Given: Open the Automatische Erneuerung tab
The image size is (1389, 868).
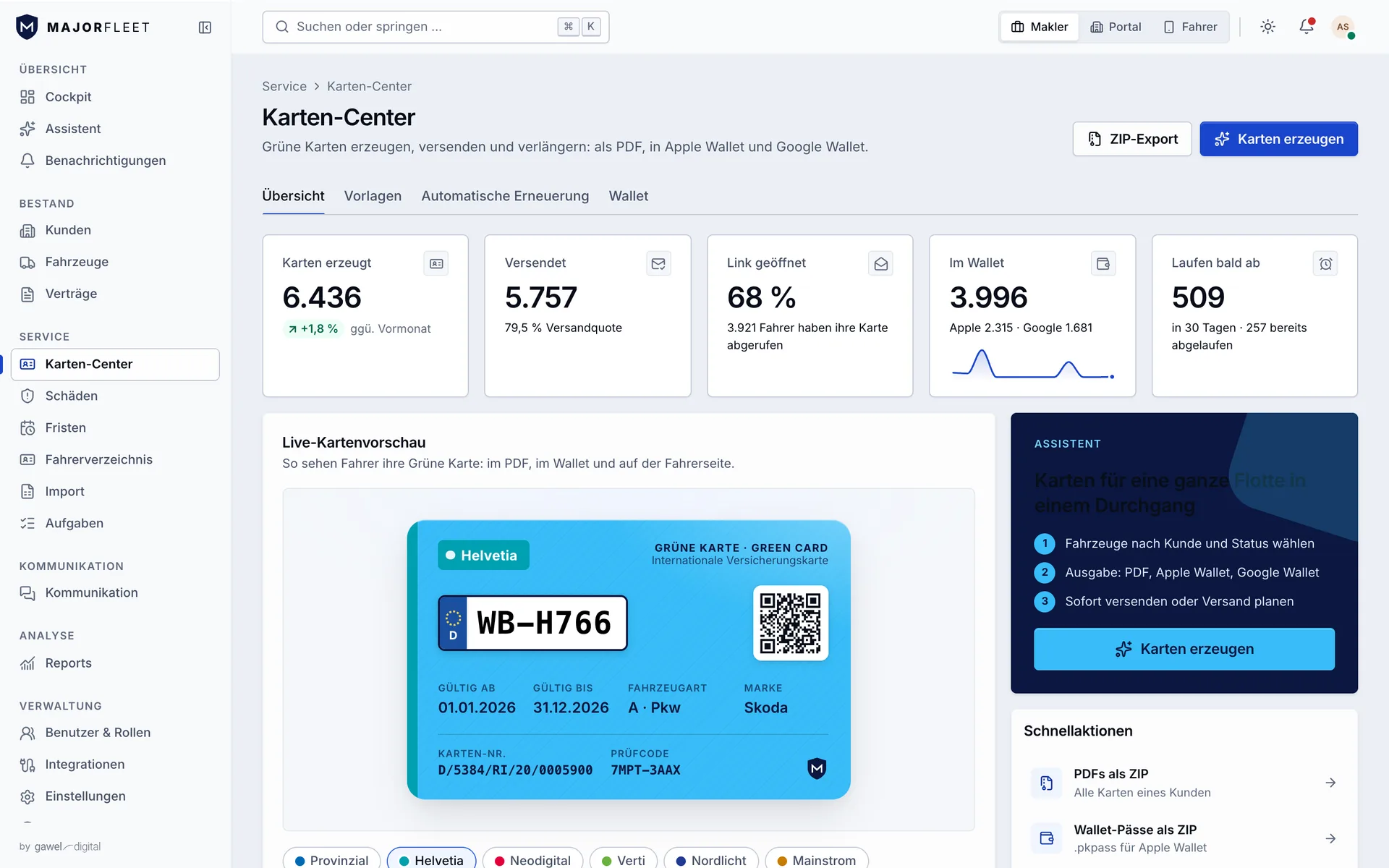Looking at the screenshot, I should 505,196.
